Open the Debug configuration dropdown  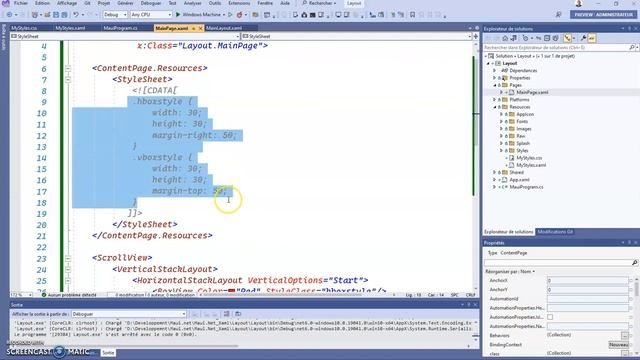(x=115, y=15)
